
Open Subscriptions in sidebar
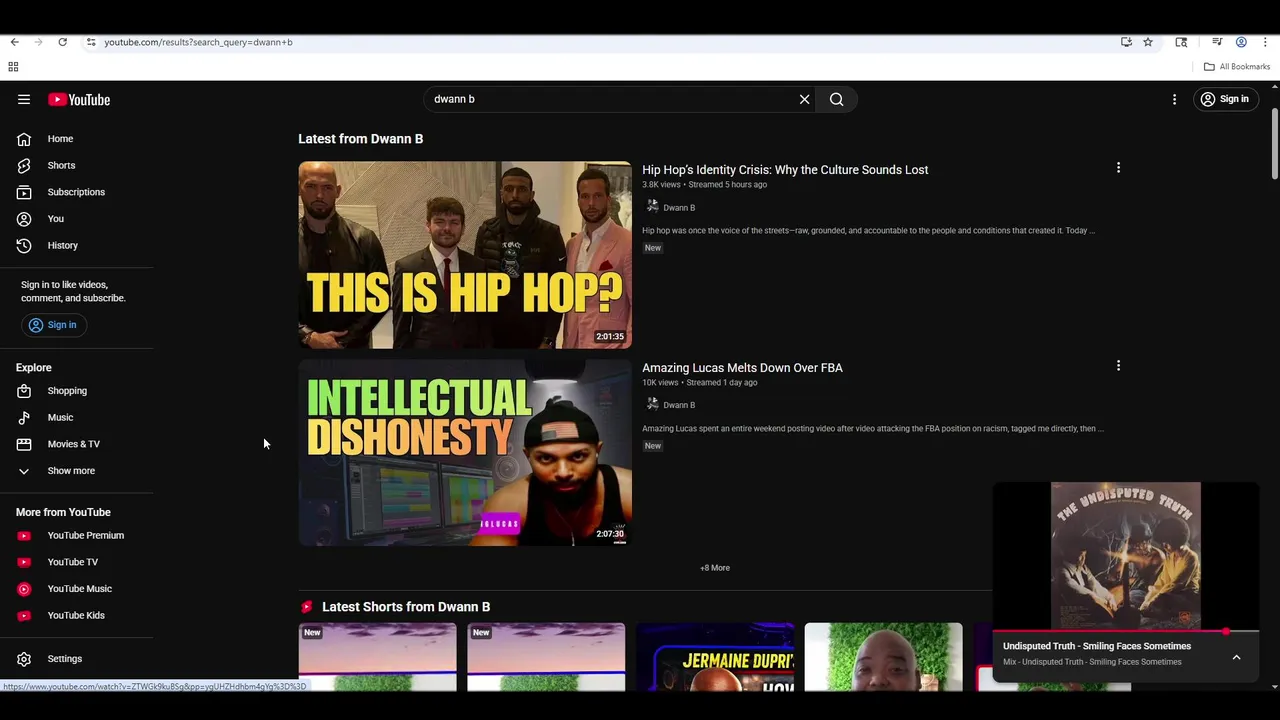point(77,192)
